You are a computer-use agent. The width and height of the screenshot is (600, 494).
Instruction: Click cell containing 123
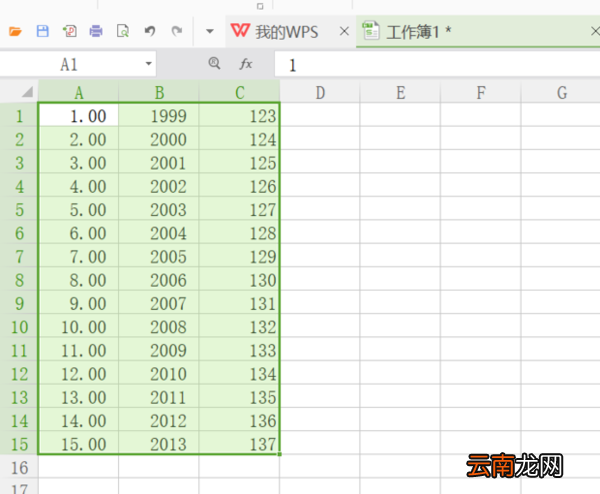(x=239, y=116)
